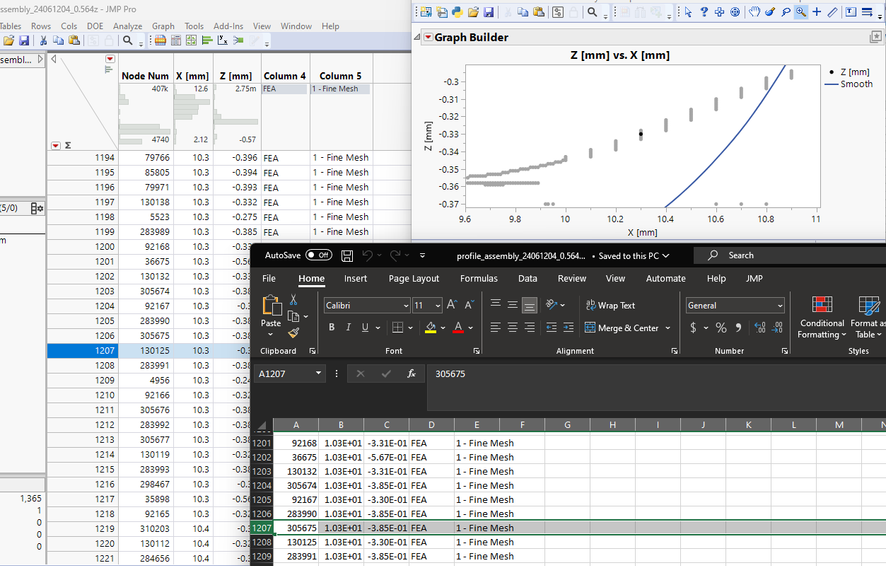The width and height of the screenshot is (886, 566).
Task: Open the Calibri font name dropdown
Action: pos(405,305)
